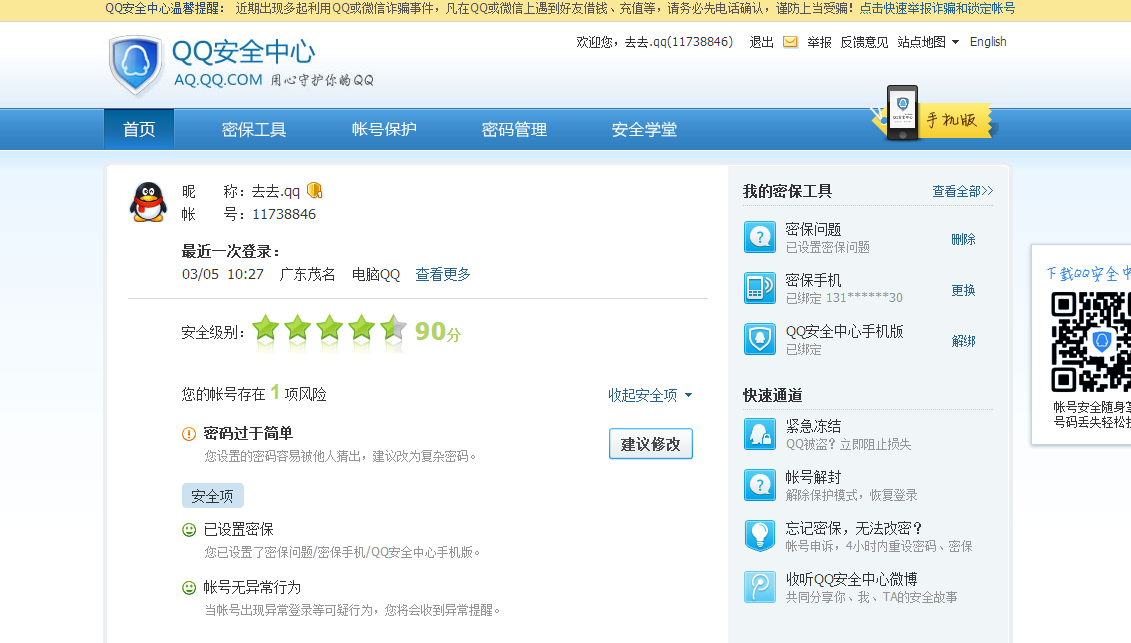The width and height of the screenshot is (1131, 643).
Task: Collapse the list with 收起安全项
Action: (650, 395)
